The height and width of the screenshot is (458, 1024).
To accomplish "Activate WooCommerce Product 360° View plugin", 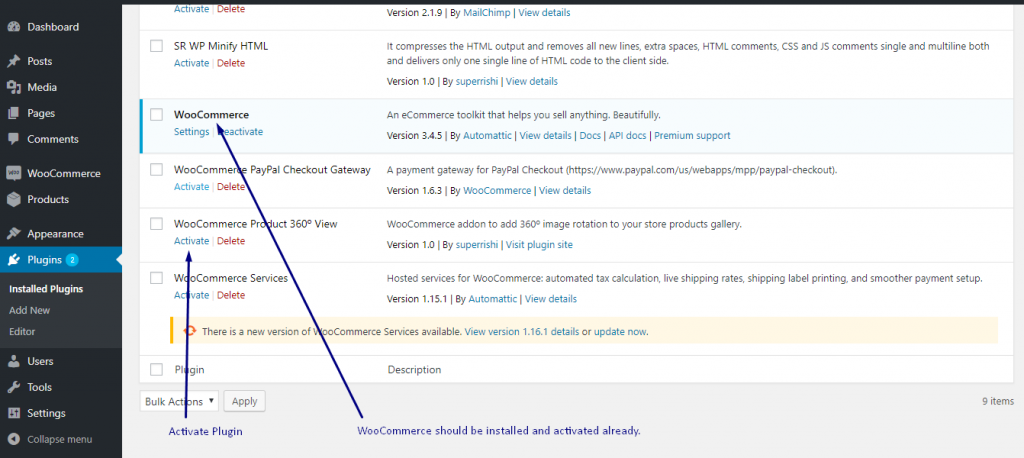I will pyautogui.click(x=191, y=241).
